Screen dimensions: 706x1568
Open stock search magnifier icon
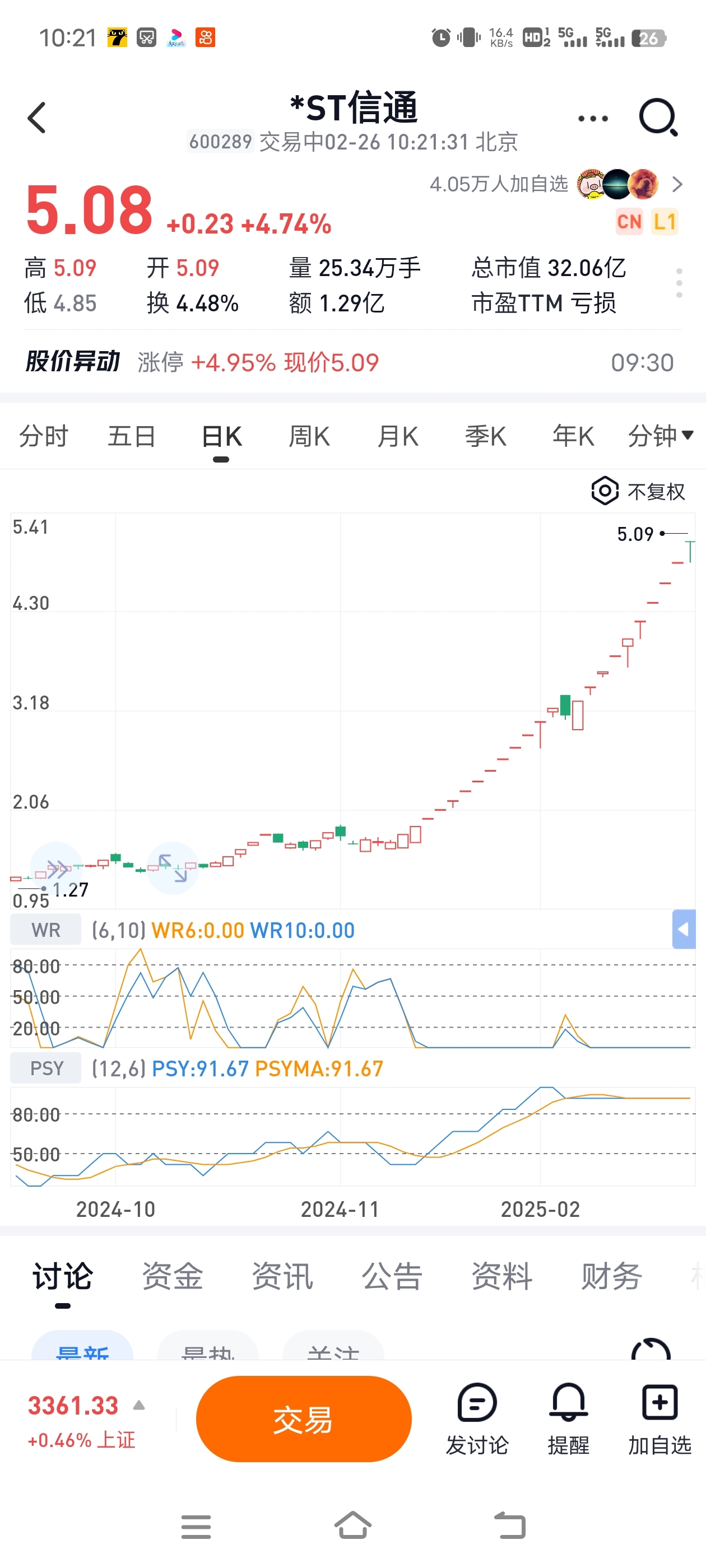pos(658,118)
